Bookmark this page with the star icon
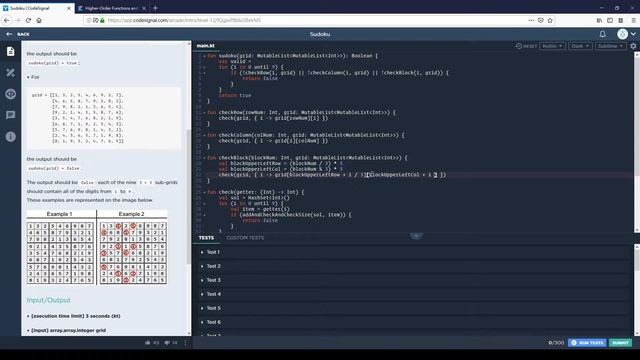The image size is (640, 360). 550,20
